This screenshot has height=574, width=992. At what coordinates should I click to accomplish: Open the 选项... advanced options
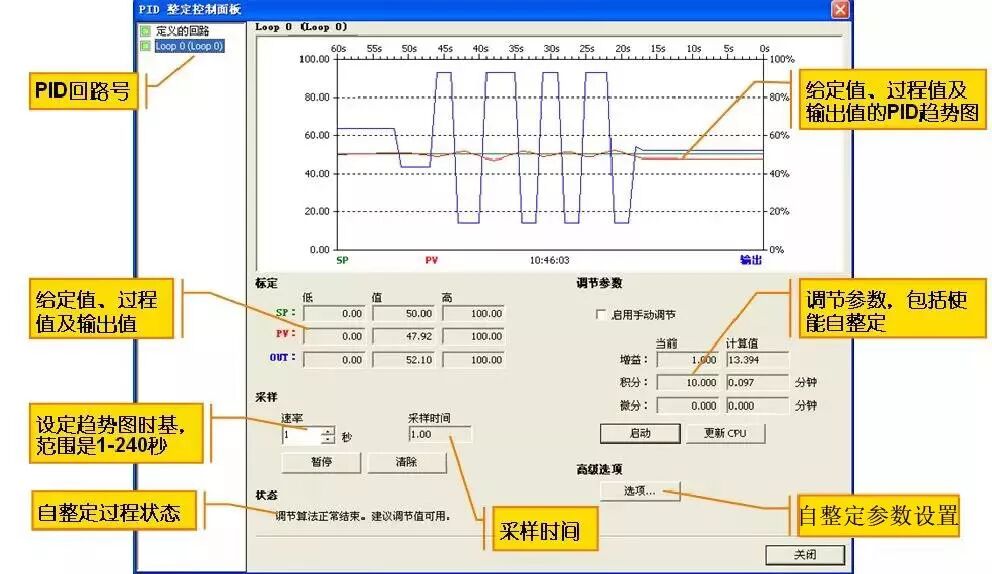click(640, 491)
